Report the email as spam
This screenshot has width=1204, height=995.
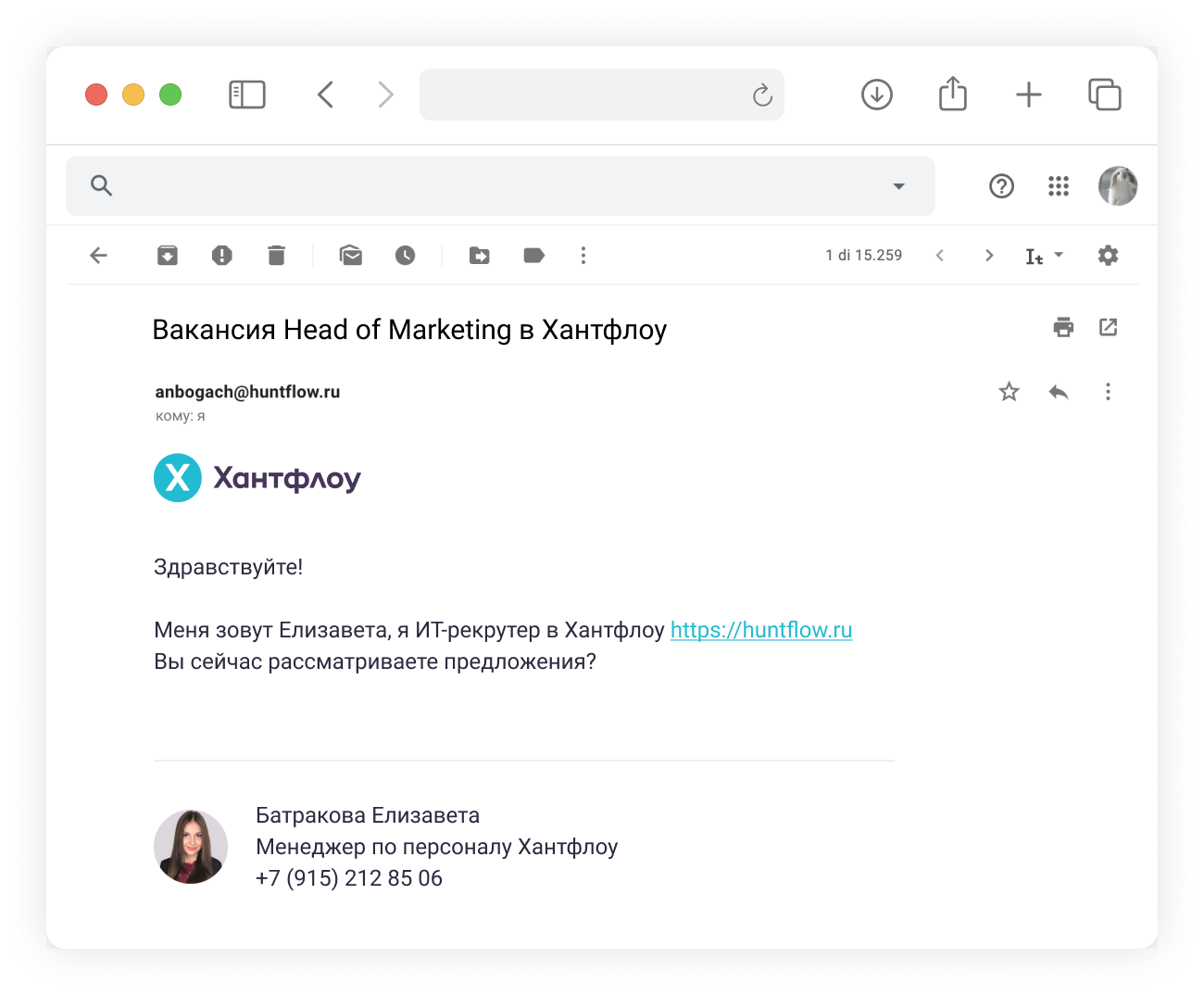pyautogui.click(x=221, y=256)
